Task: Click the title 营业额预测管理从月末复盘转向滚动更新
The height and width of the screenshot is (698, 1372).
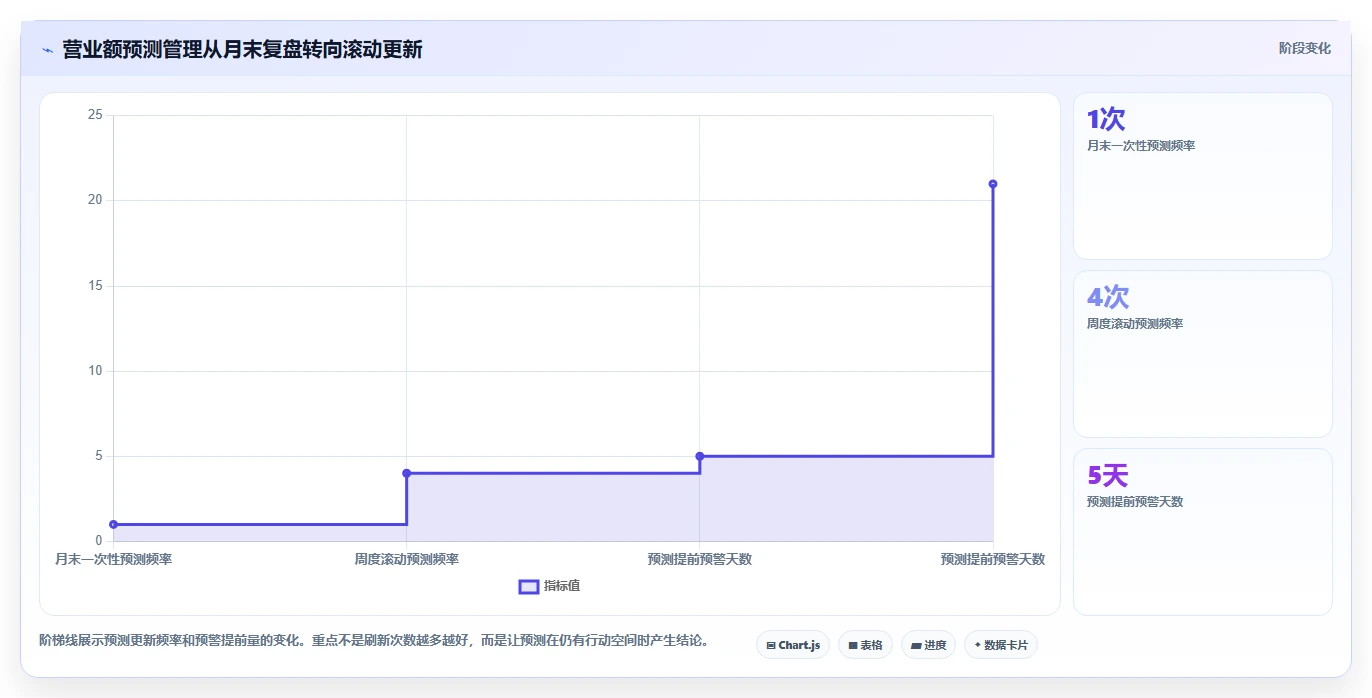Action: click(242, 49)
